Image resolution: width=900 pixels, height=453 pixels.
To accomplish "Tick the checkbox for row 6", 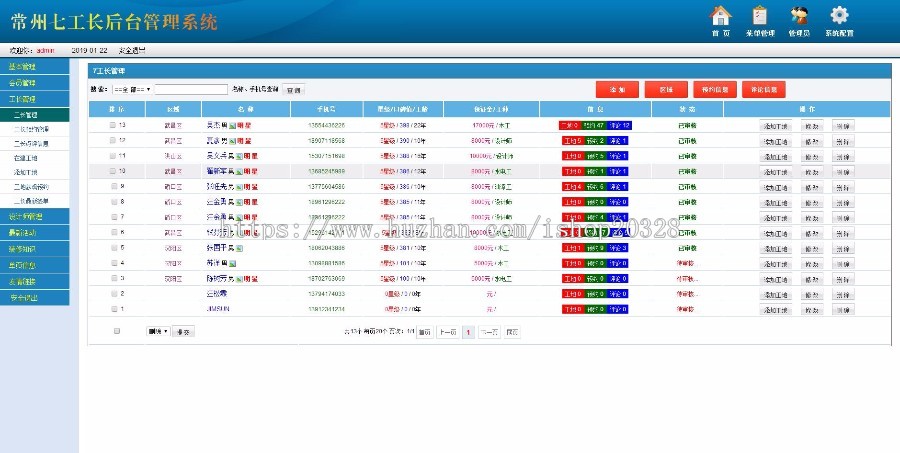I will [114, 233].
